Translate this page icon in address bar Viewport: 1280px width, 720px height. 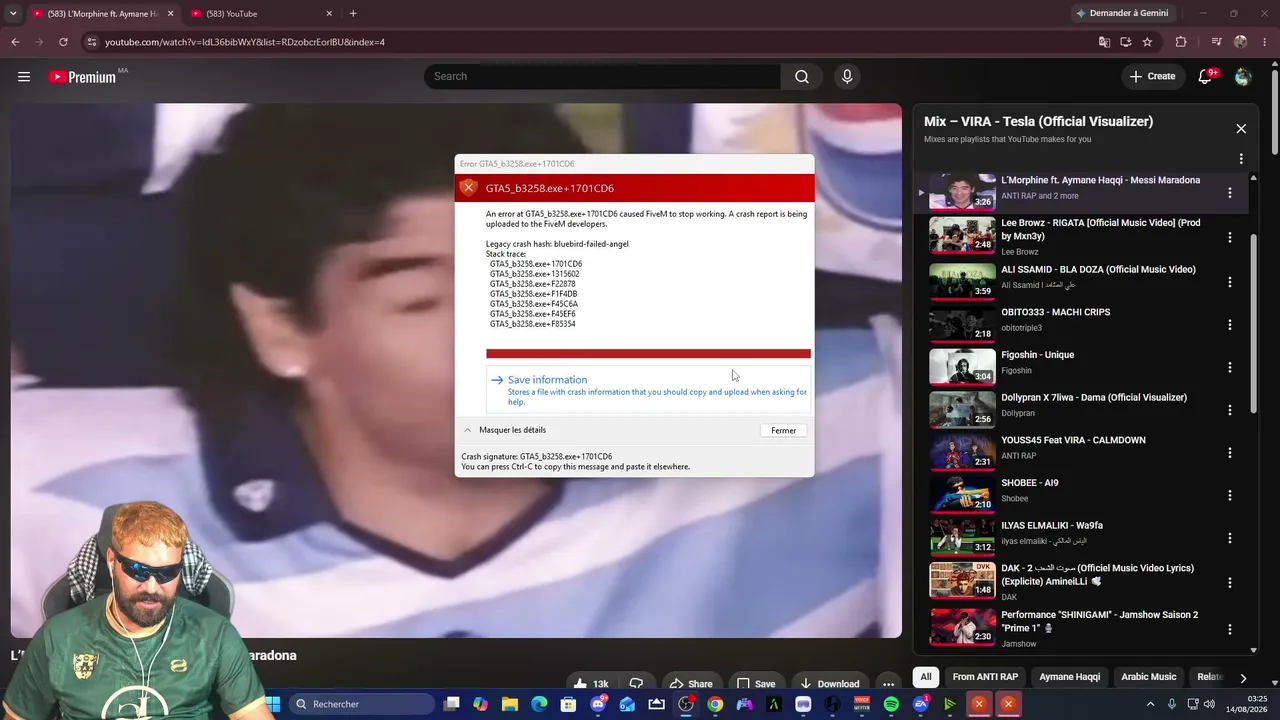[1104, 42]
